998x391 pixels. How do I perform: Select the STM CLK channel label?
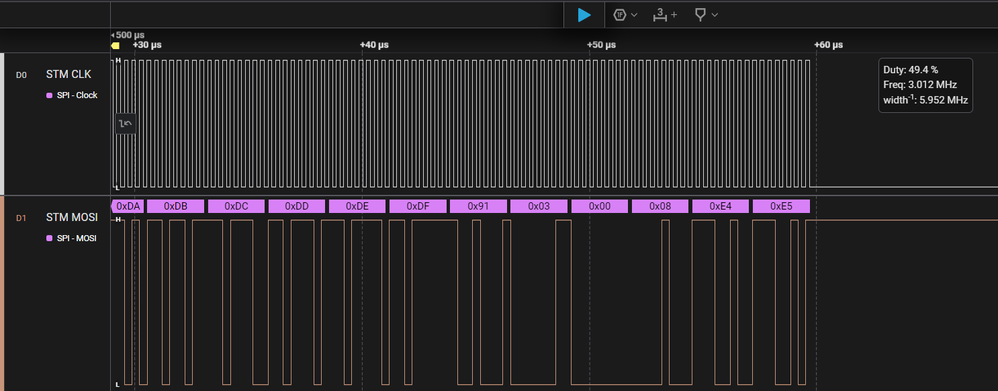[x=68, y=75]
